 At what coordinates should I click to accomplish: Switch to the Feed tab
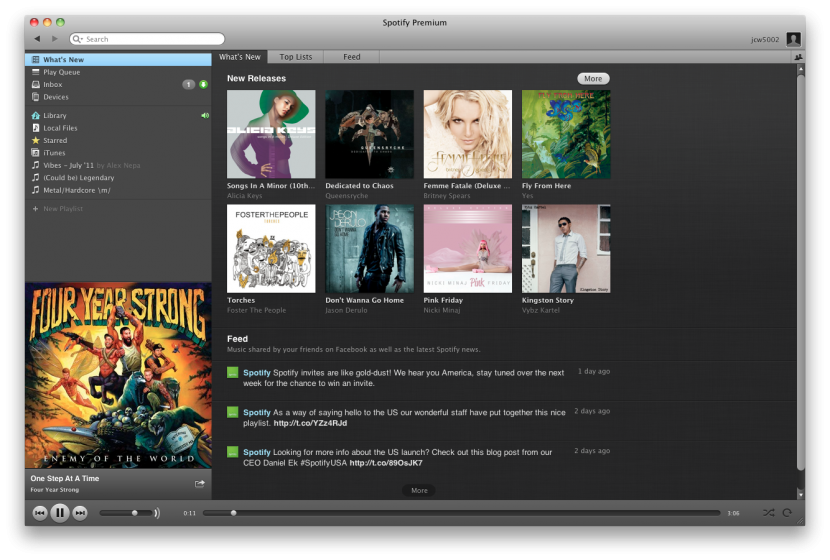click(352, 57)
